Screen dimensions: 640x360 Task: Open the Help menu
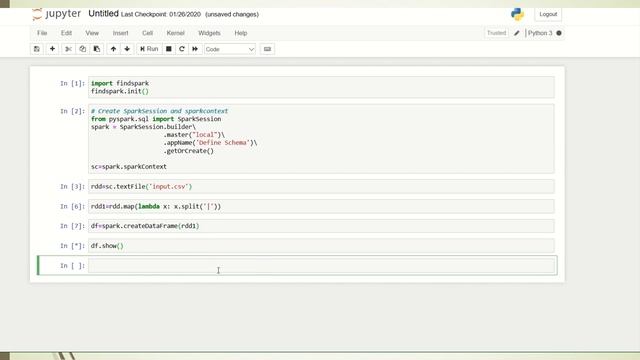click(x=241, y=33)
